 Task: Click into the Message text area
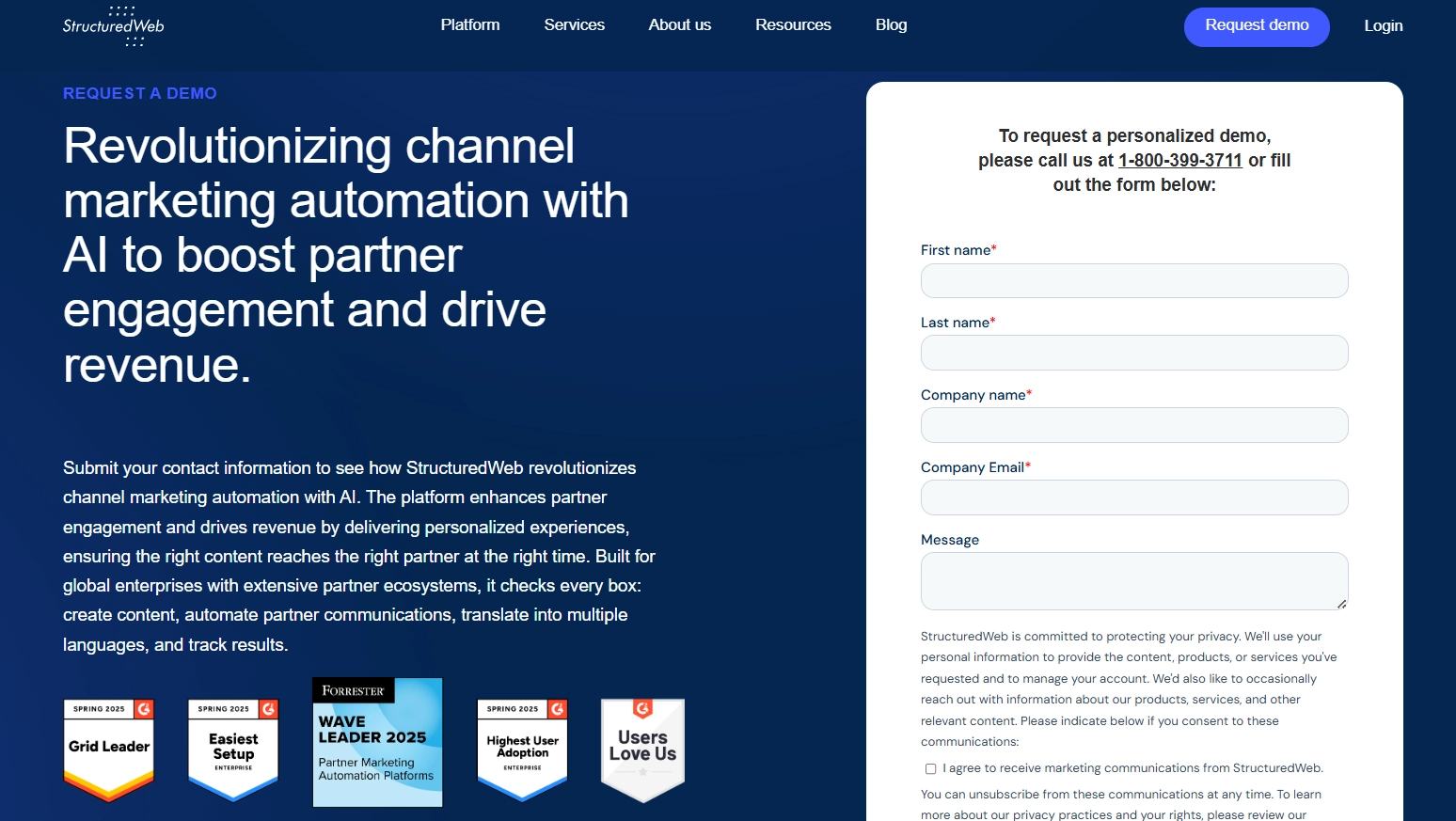1134,581
